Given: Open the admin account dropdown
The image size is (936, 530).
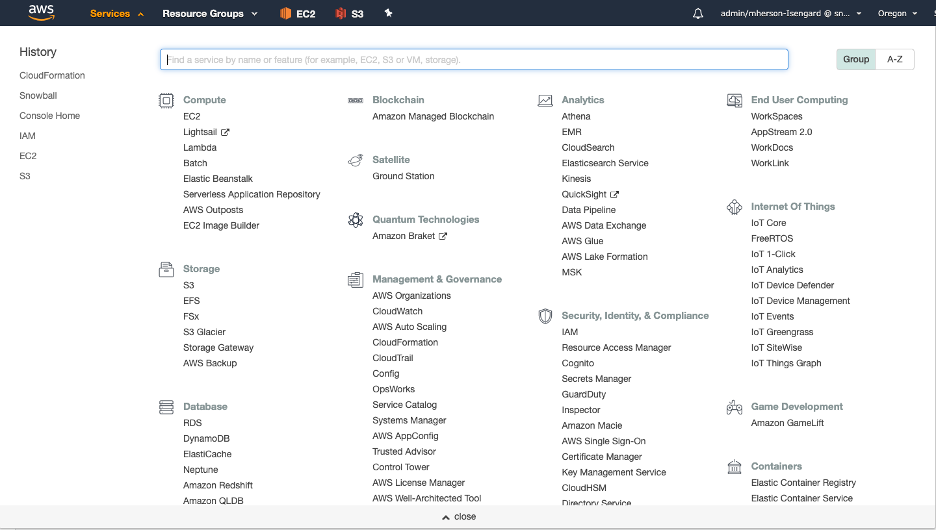Looking at the screenshot, I should 790,13.
